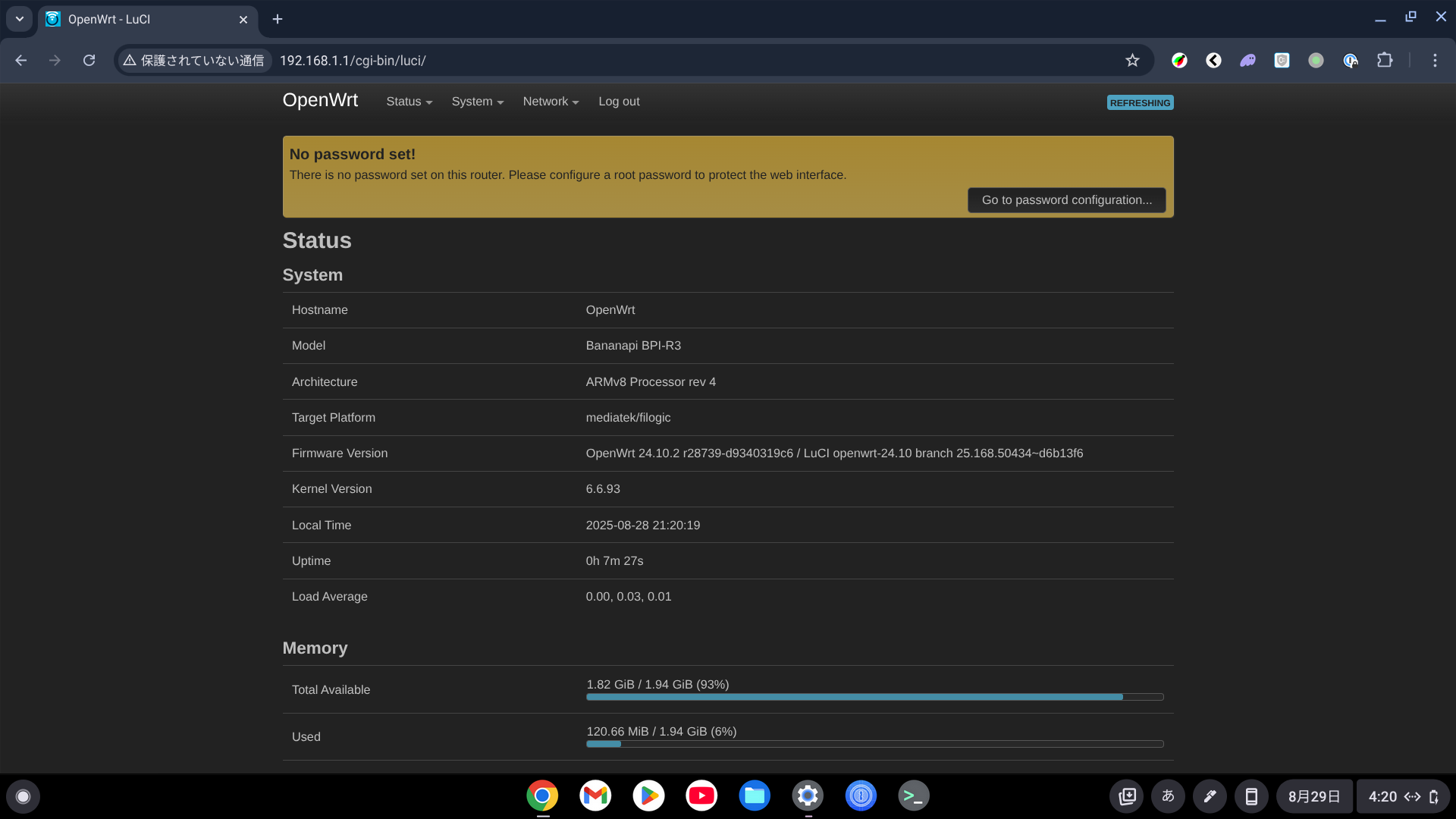Screen dimensions: 1456x819
Task: Open the Ghostery ghost extension icon
Action: (x=1247, y=61)
